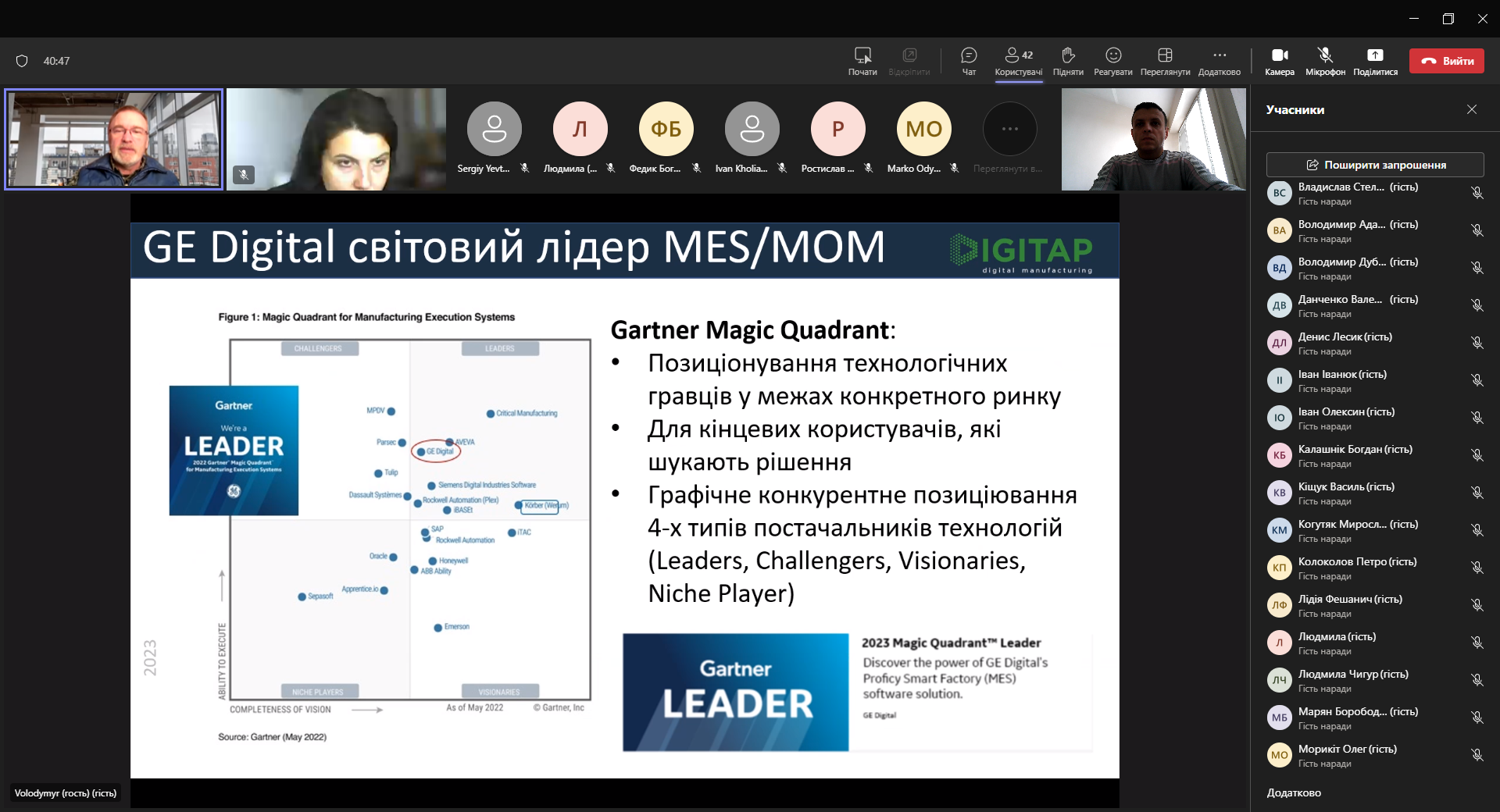Close the Учасники panel
The width and height of the screenshot is (1500, 812).
pyautogui.click(x=1472, y=109)
